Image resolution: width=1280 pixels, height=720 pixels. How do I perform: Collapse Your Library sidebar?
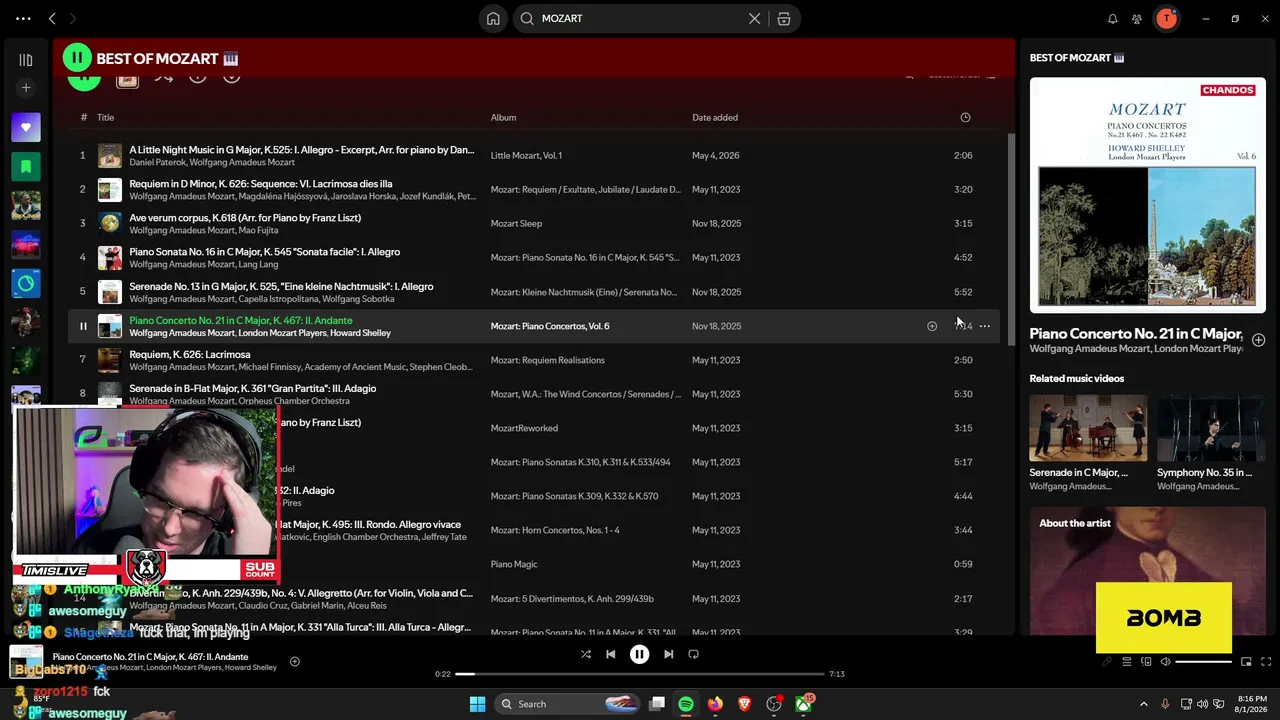click(26, 60)
